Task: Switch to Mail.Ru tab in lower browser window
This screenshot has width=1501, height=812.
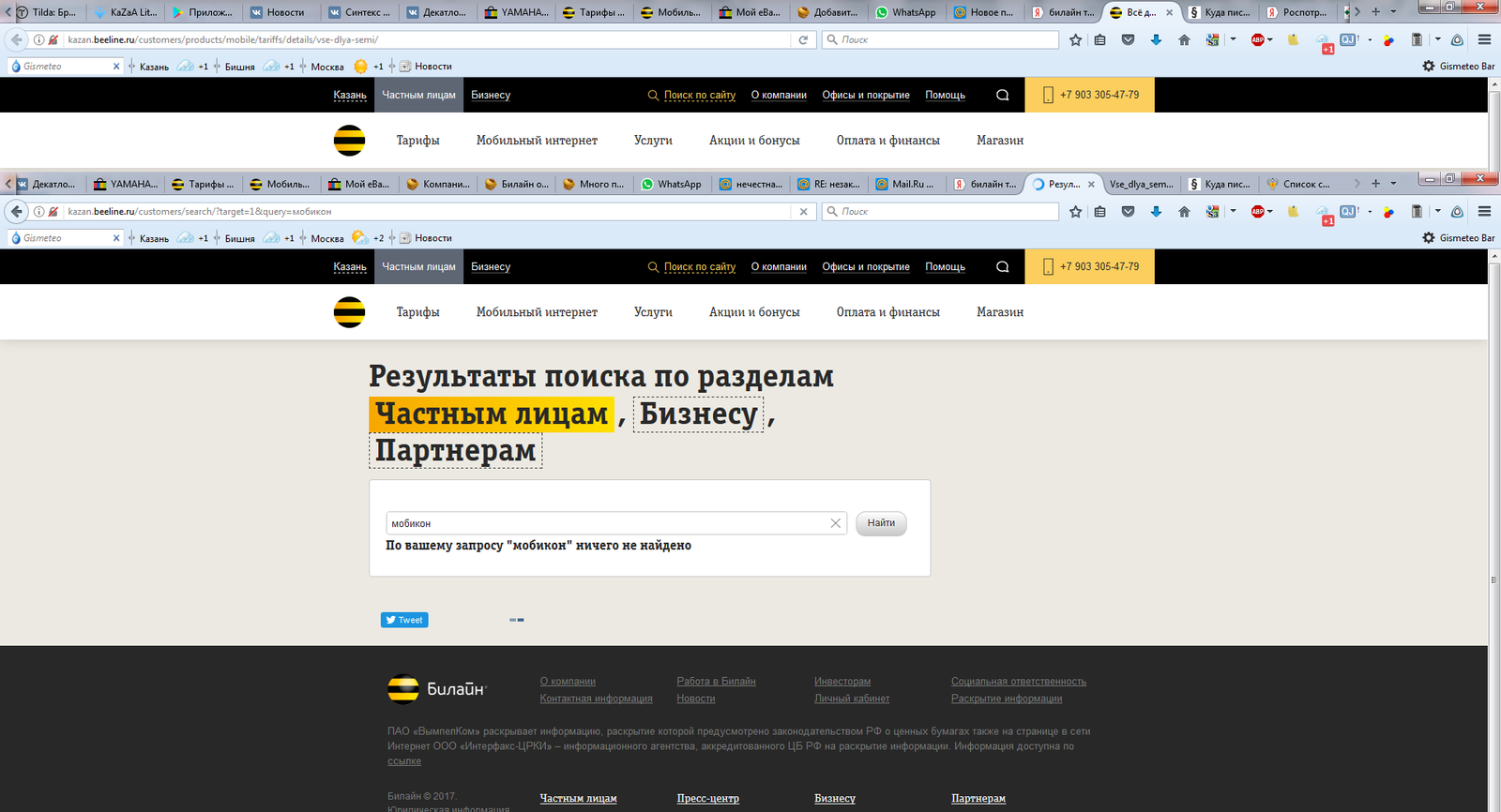Action: coord(906,184)
